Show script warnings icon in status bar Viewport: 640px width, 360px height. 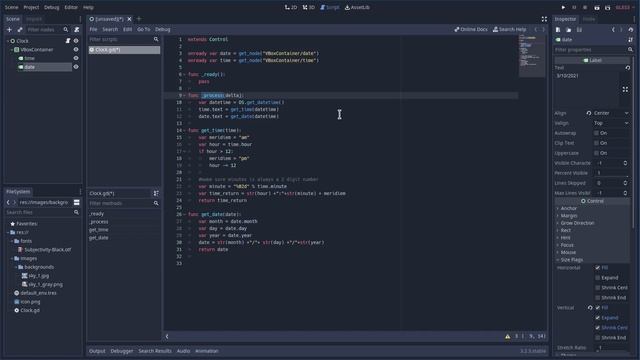[507, 336]
